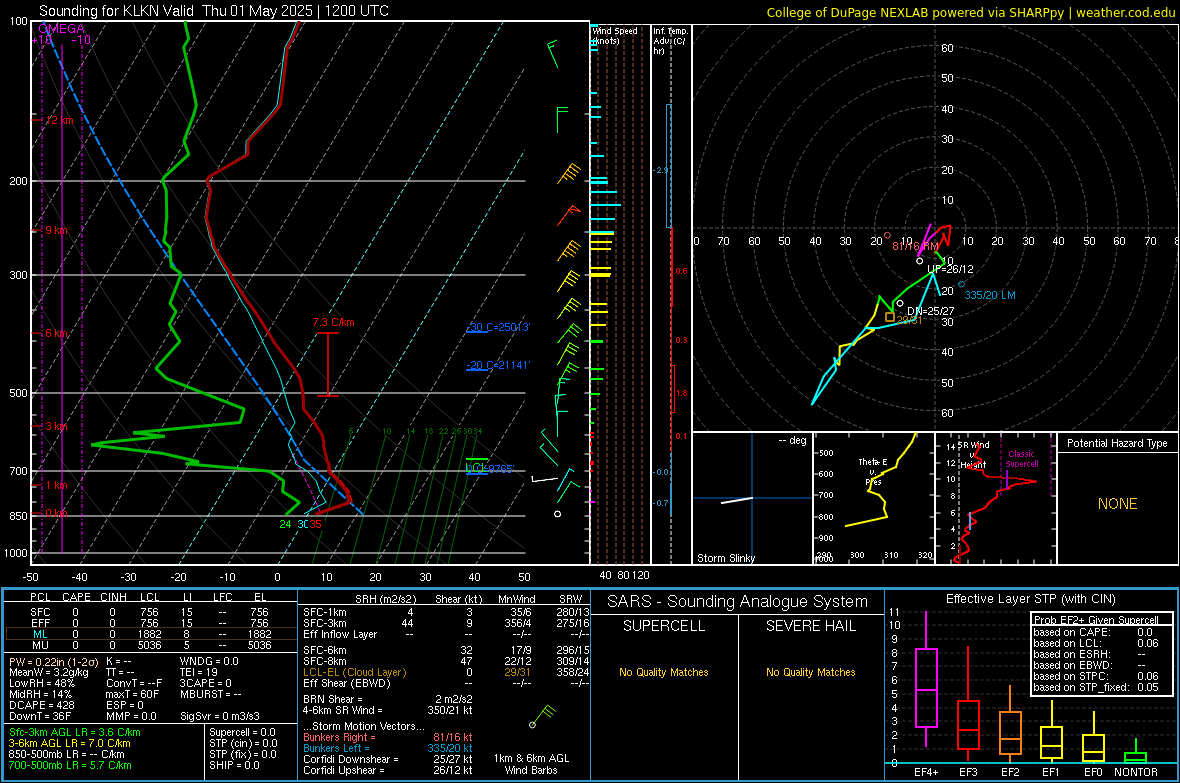This screenshot has height=783, width=1180.
Task: Click the SHIP = 0.0 parameter
Action: tap(234, 765)
